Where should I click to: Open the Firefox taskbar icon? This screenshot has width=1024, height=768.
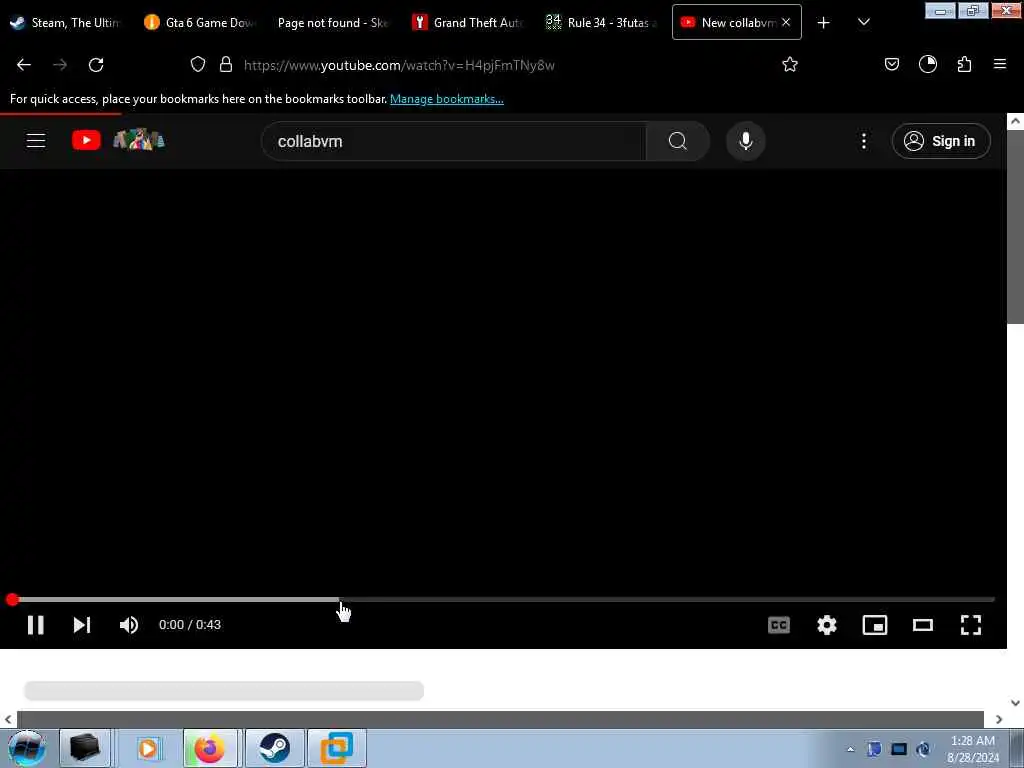click(x=212, y=748)
